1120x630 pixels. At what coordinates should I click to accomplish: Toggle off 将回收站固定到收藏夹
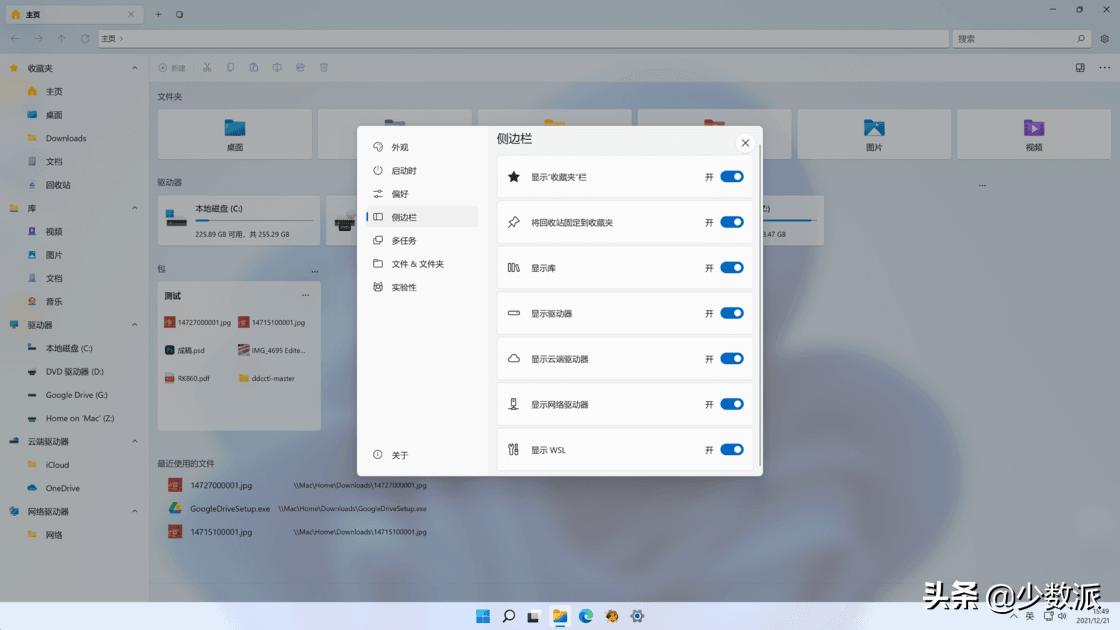(729, 222)
